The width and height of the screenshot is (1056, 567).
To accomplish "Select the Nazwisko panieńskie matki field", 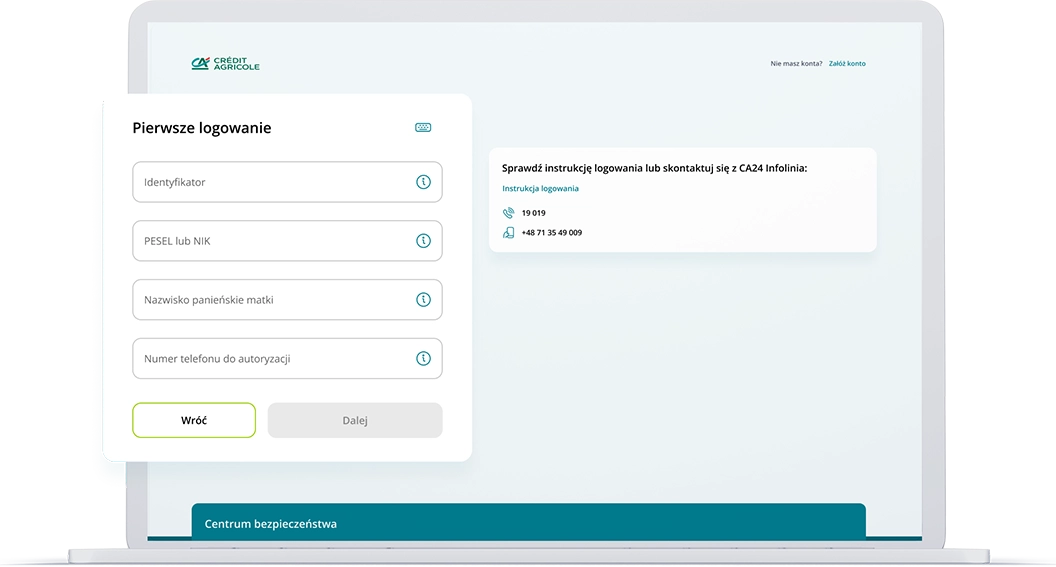I will pyautogui.click(x=270, y=300).
